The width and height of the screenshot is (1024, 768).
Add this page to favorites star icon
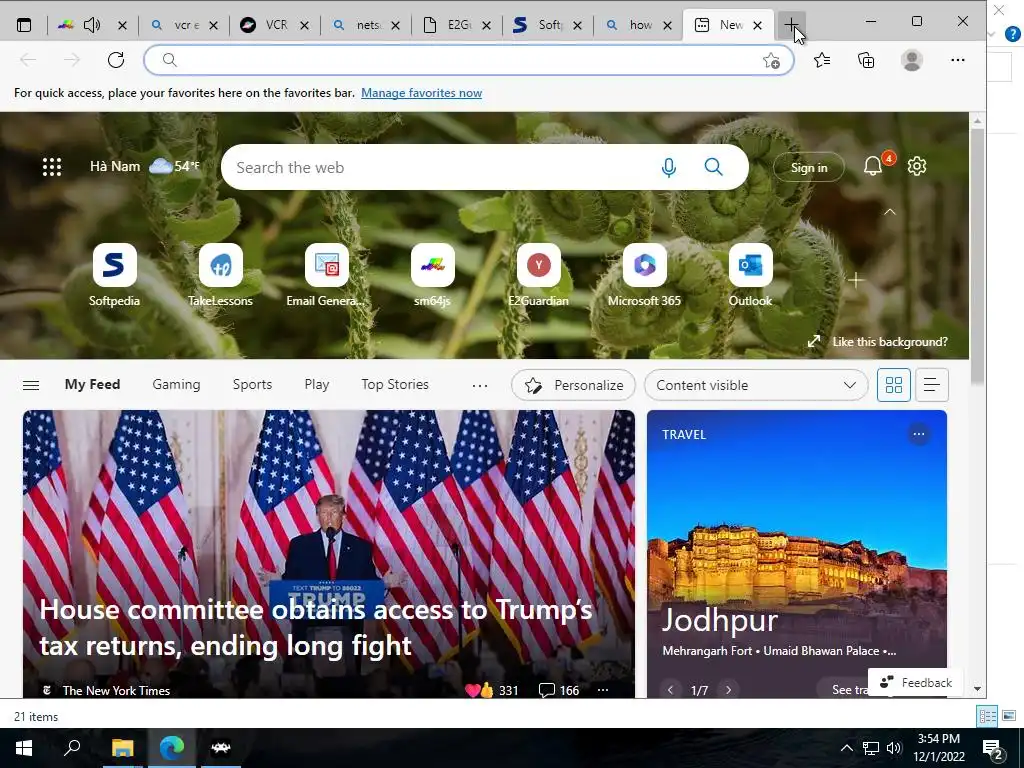click(771, 61)
